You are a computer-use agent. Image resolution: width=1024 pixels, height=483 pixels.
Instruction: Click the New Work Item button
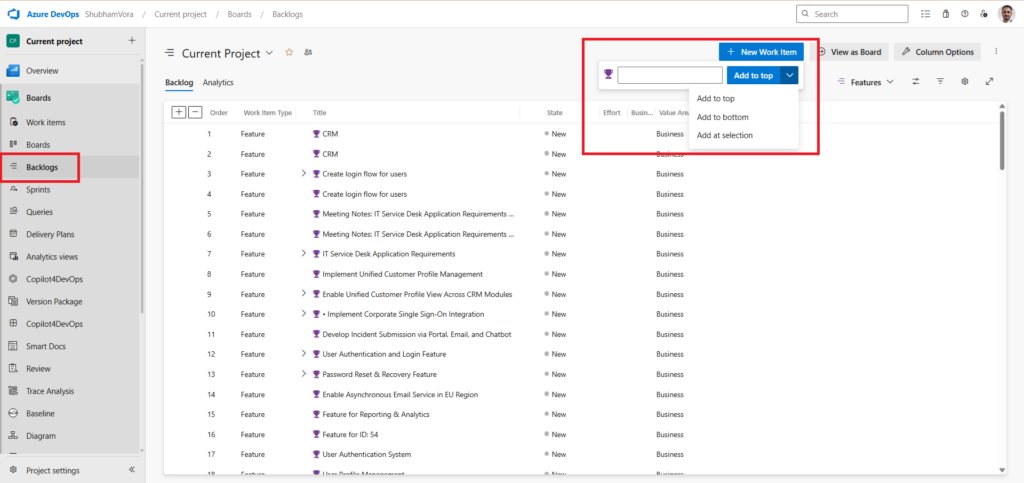pos(760,51)
